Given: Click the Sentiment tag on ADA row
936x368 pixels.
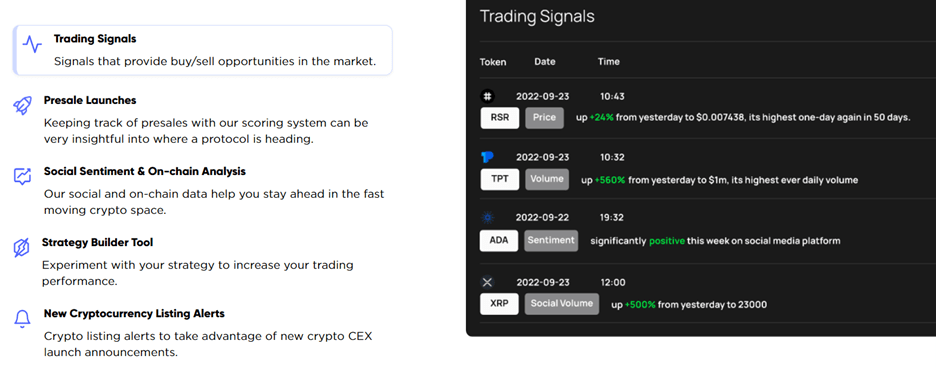Looking at the screenshot, I should click(x=551, y=241).
